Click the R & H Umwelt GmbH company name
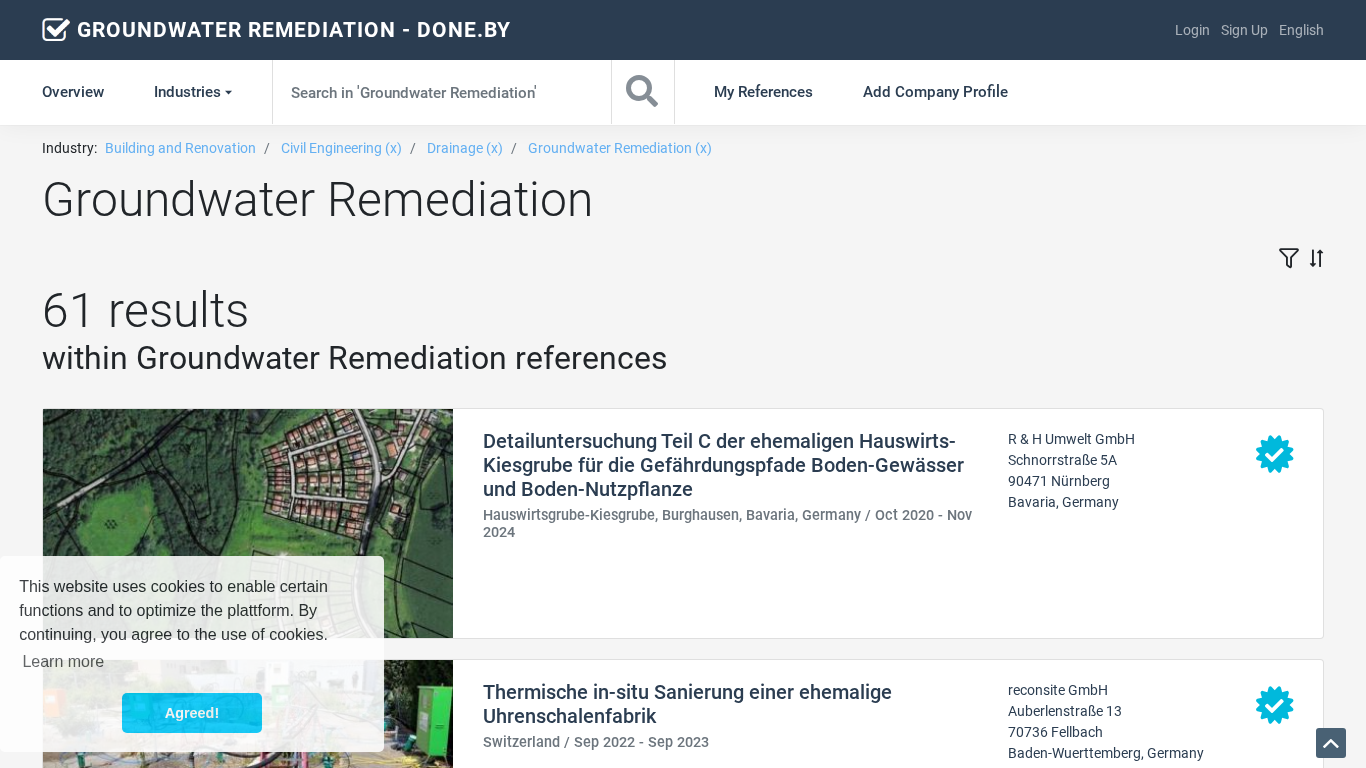This screenshot has width=1366, height=768. point(1071,439)
